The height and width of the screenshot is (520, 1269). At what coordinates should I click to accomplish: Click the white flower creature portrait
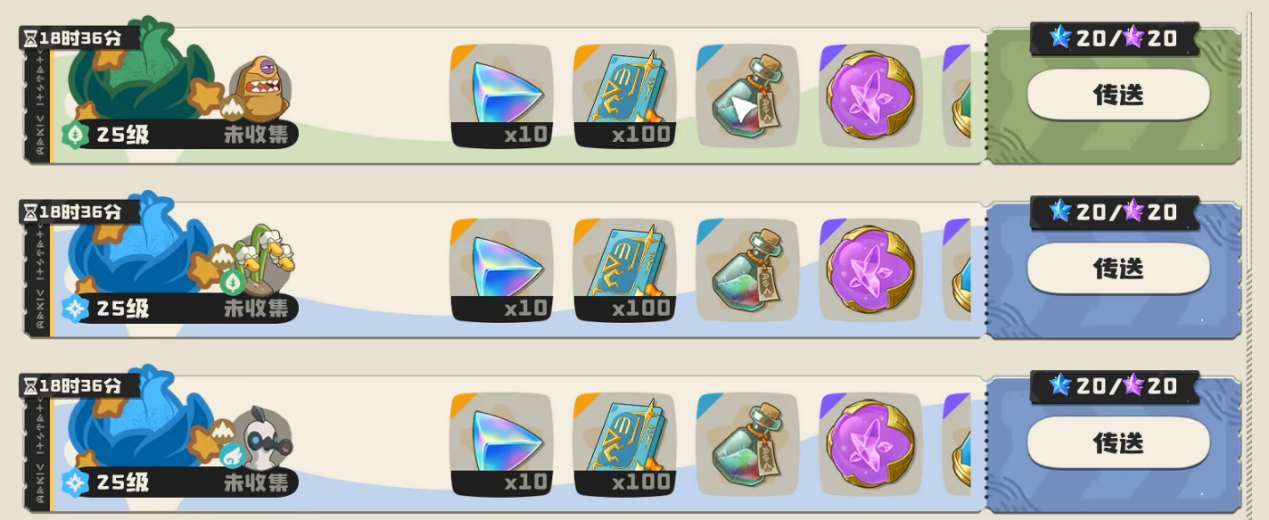click(262, 262)
